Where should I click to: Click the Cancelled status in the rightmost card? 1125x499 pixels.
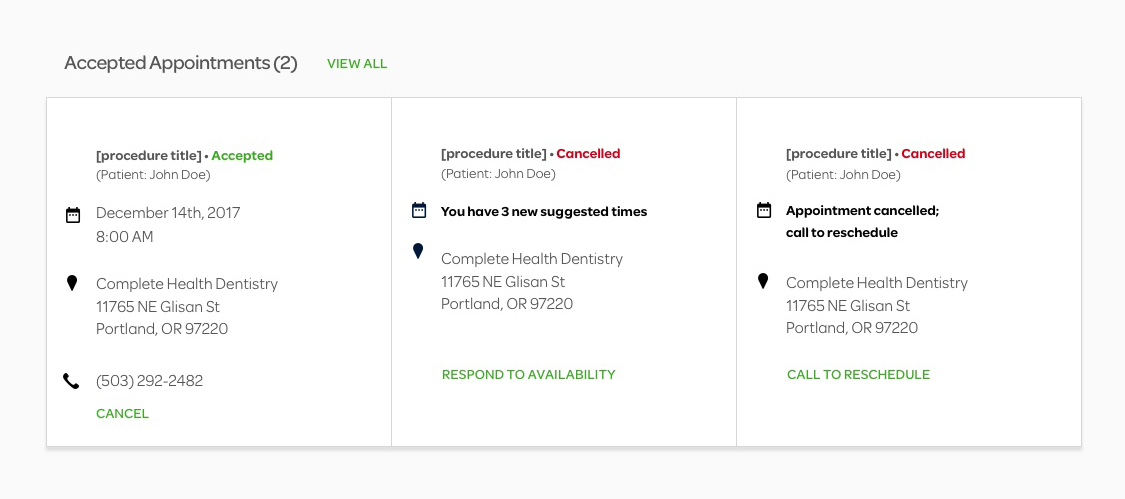[933, 154]
